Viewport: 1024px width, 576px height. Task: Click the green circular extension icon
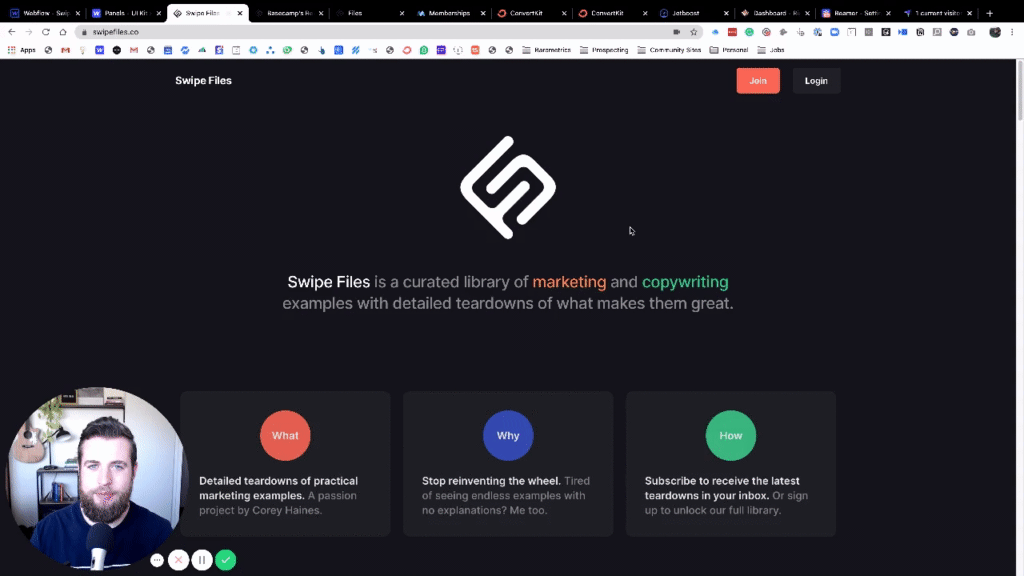pos(749,31)
